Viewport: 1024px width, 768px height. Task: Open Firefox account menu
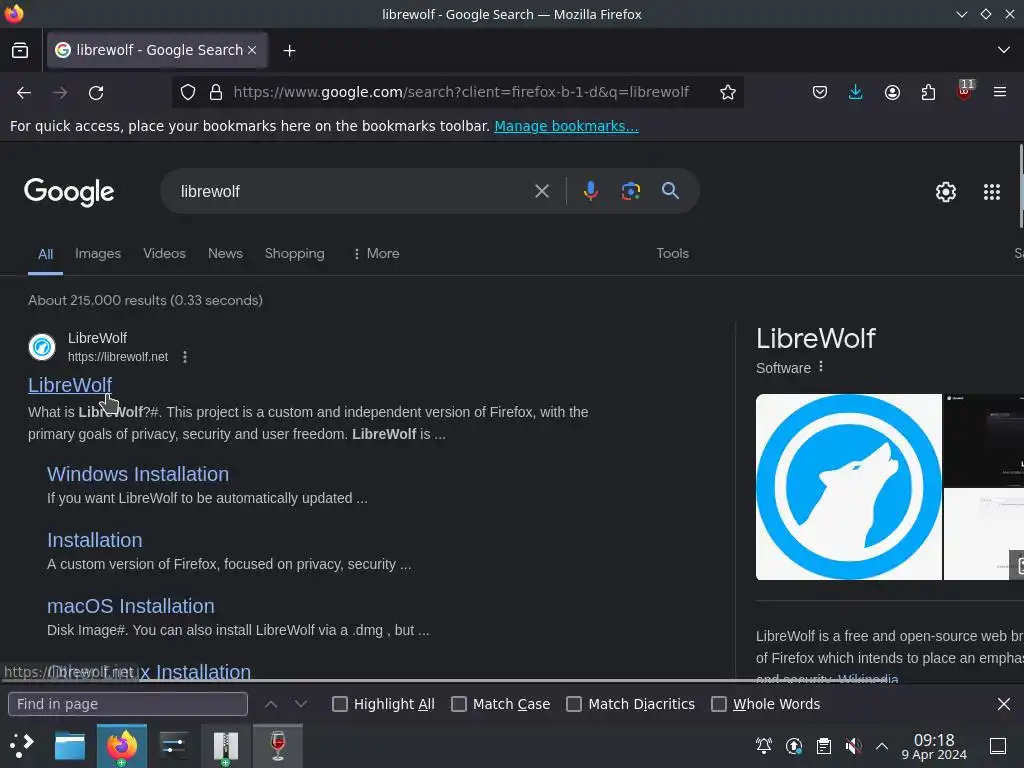pos(892,93)
